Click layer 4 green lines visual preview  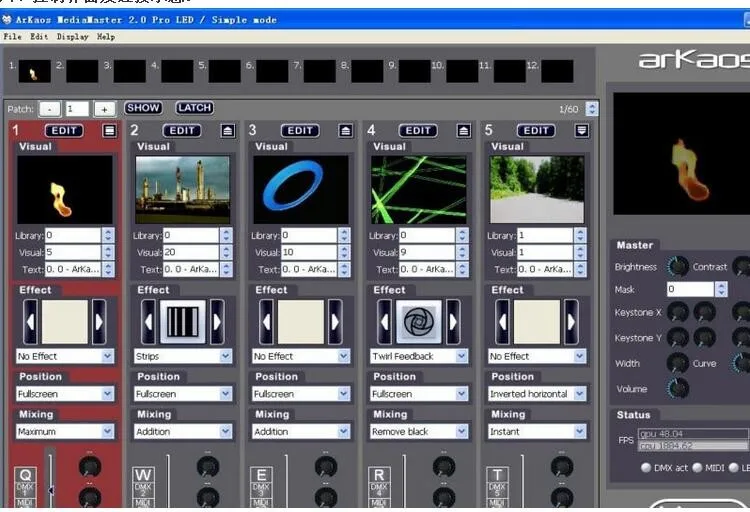coord(419,189)
